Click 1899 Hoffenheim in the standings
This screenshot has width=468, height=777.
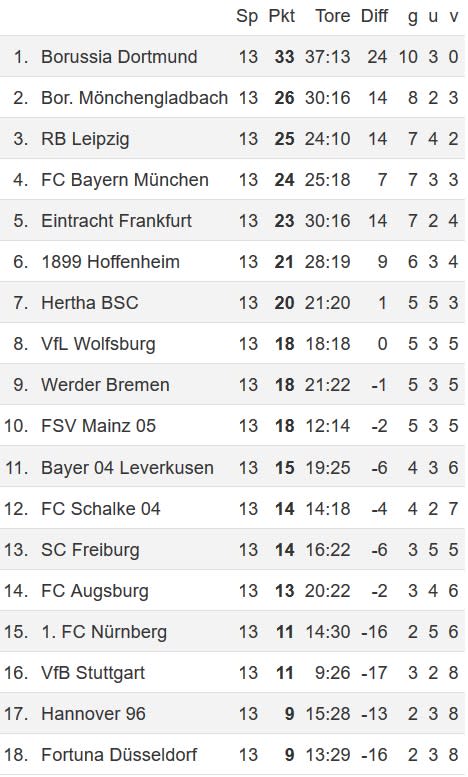(x=110, y=262)
